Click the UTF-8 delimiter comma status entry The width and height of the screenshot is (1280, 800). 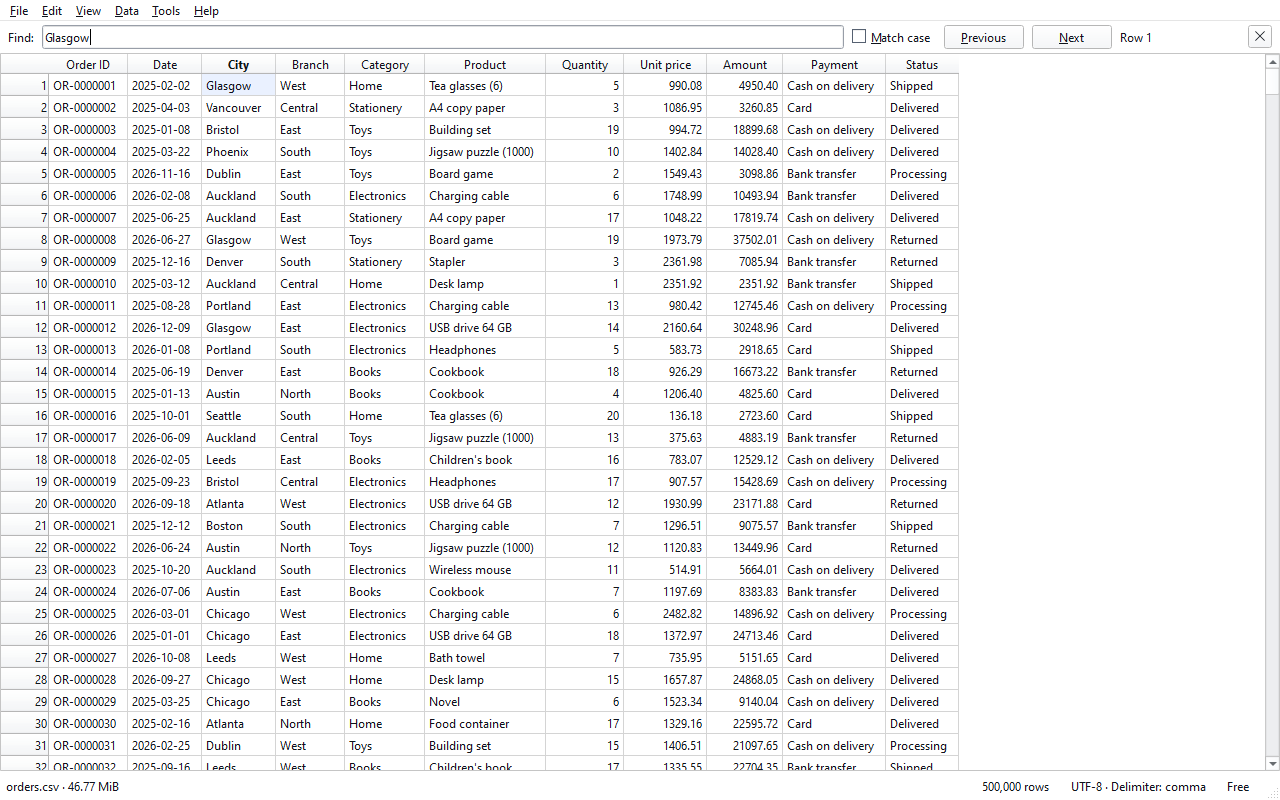tap(1138, 787)
